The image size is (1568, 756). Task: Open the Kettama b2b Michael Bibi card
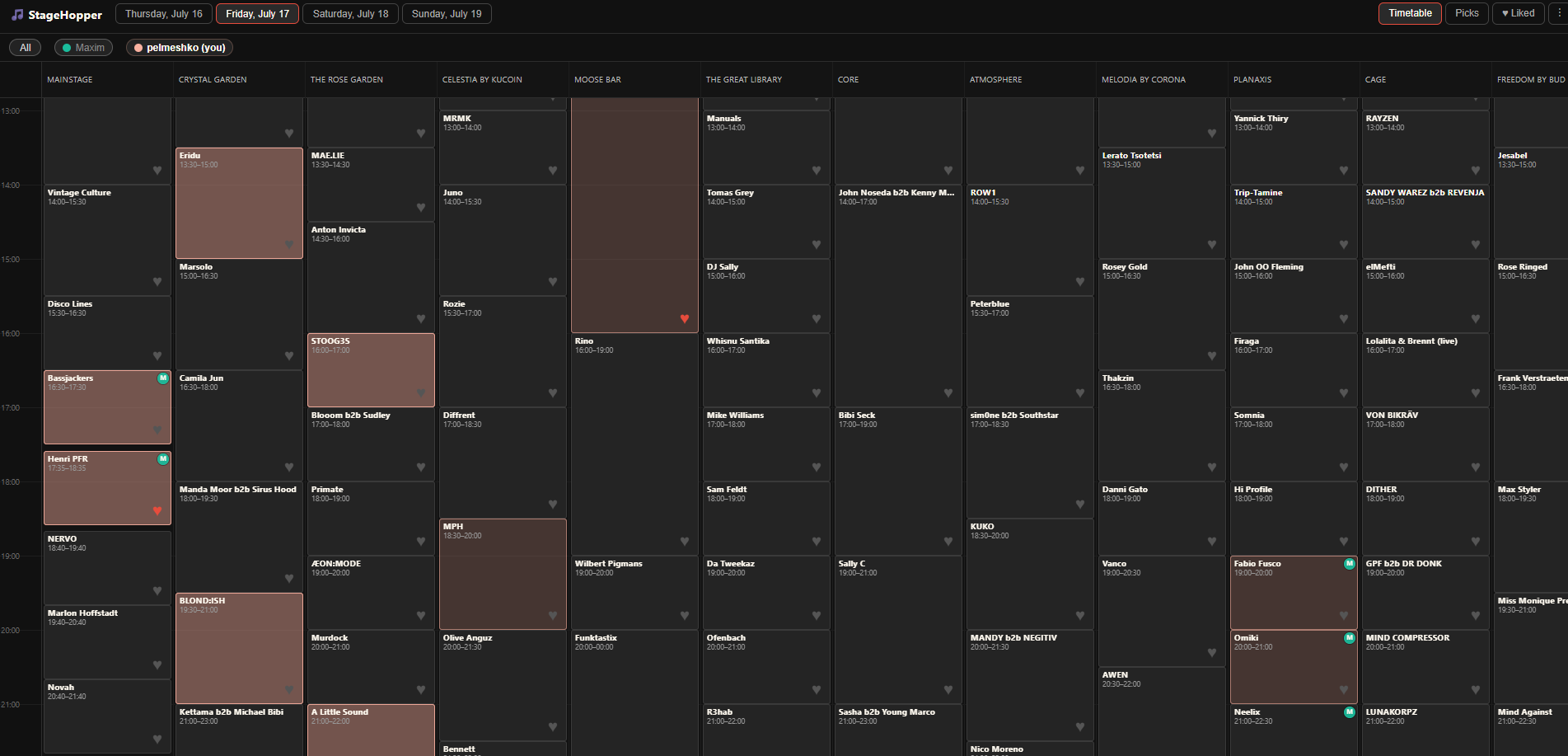239,730
